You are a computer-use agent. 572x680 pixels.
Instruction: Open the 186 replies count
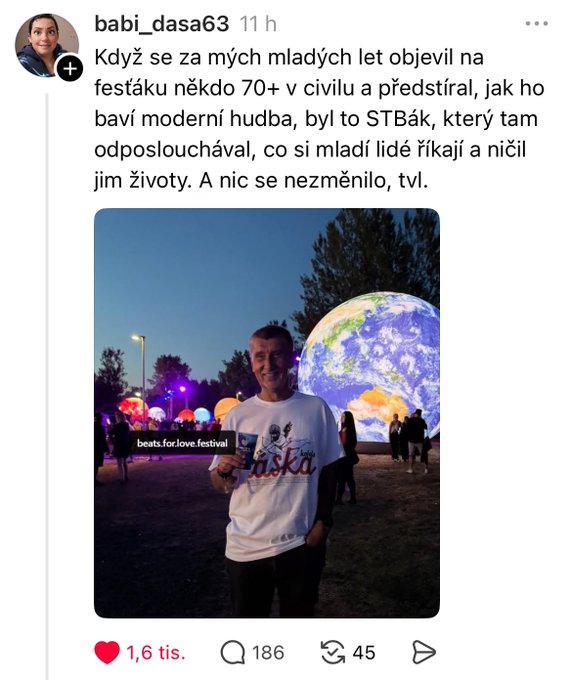tap(268, 653)
